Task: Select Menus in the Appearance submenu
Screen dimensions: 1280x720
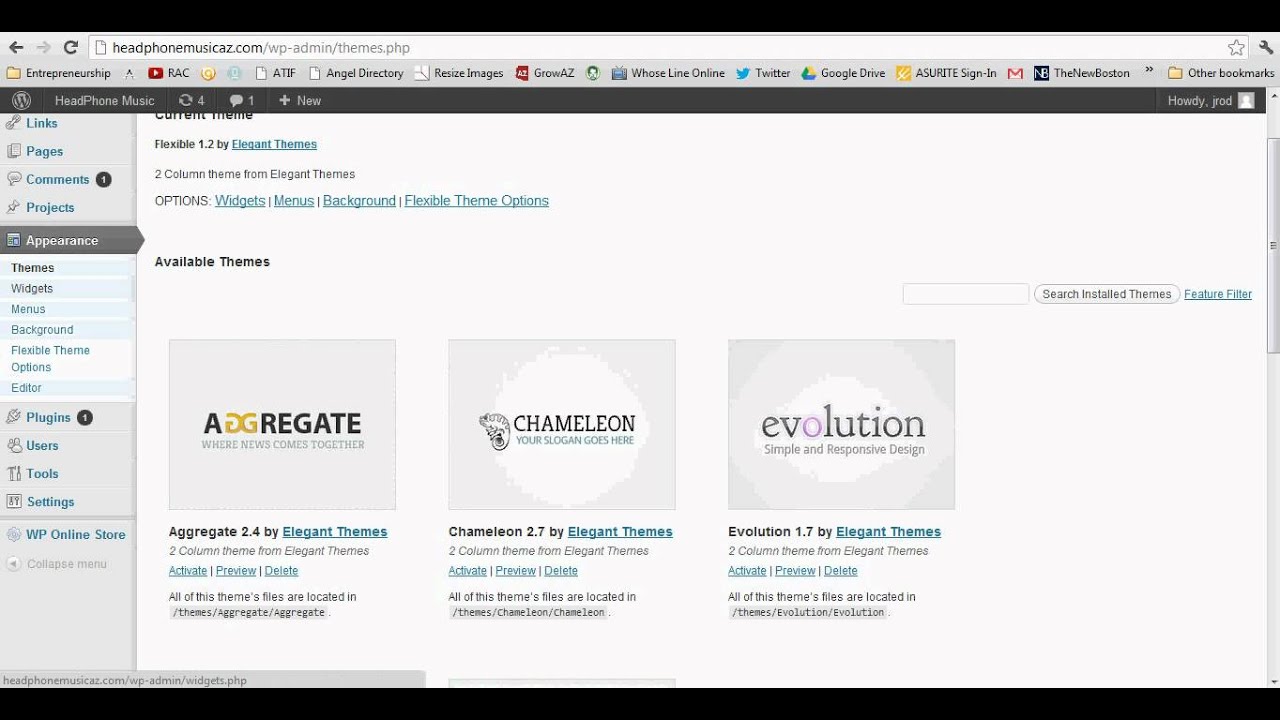Action: pos(28,309)
